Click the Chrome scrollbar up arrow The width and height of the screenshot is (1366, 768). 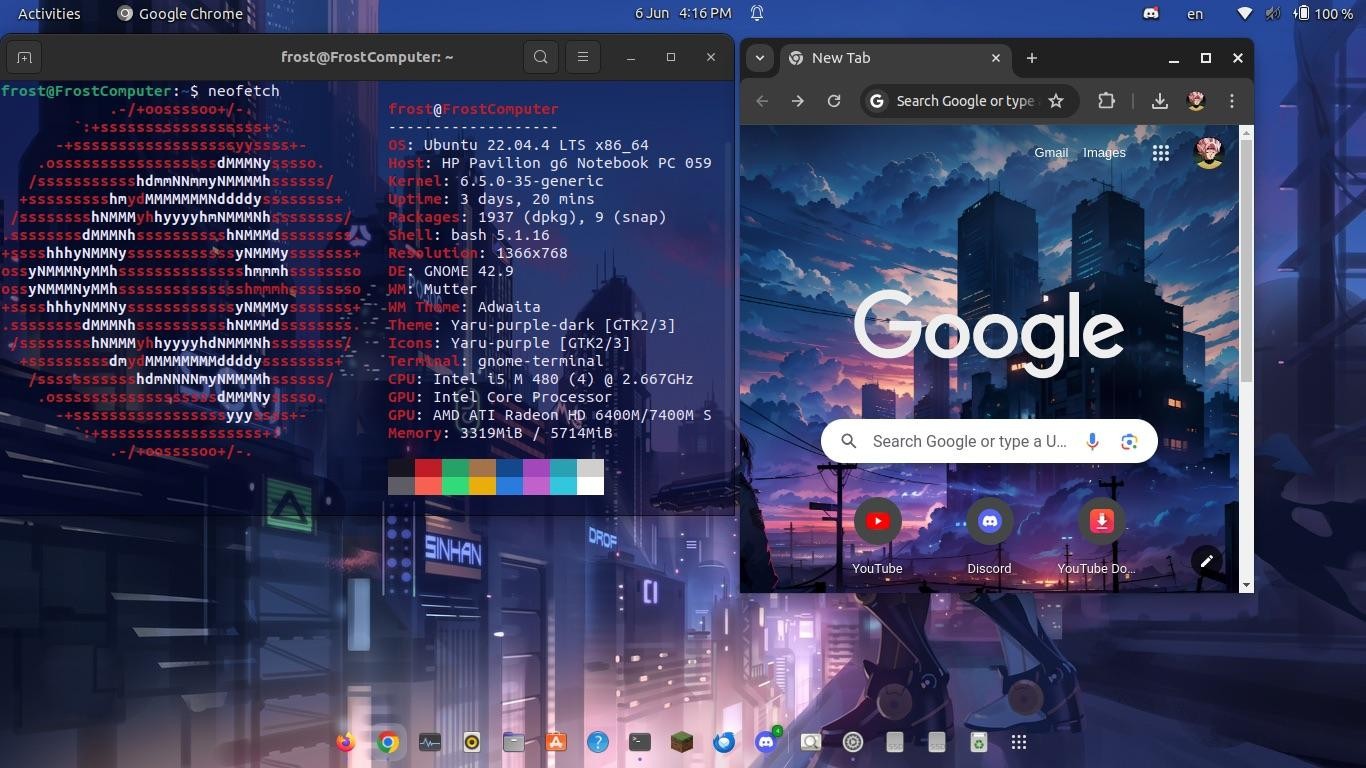(x=1246, y=132)
